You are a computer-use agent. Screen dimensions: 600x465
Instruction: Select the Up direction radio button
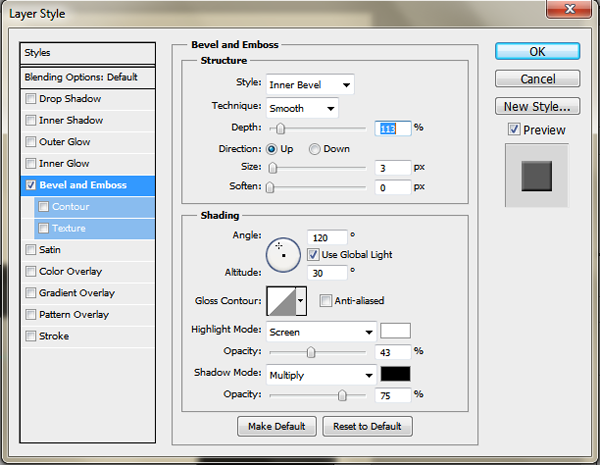(272, 149)
